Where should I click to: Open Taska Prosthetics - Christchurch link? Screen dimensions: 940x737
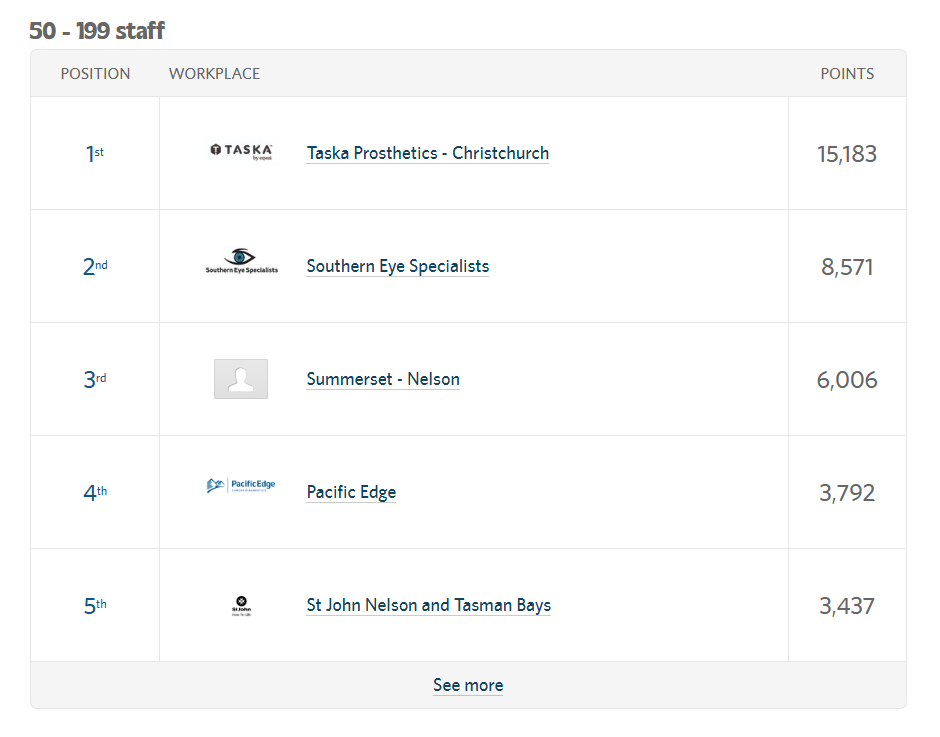[x=427, y=153]
